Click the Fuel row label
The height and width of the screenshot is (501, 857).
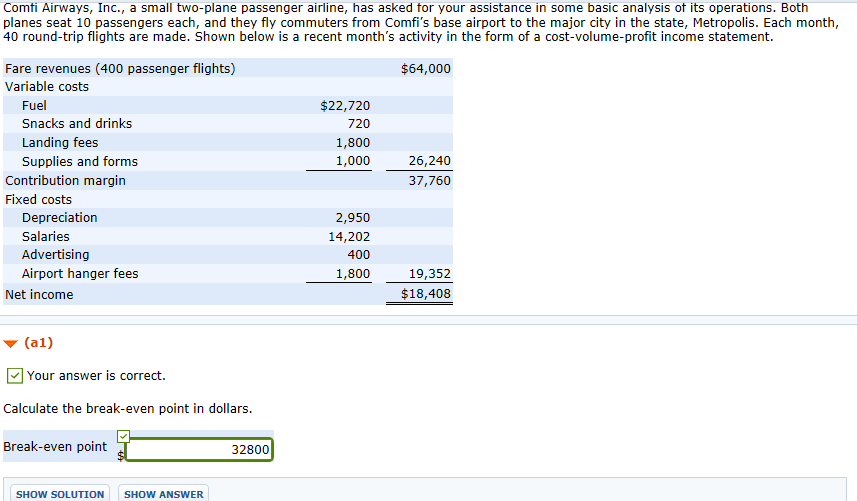[34, 105]
